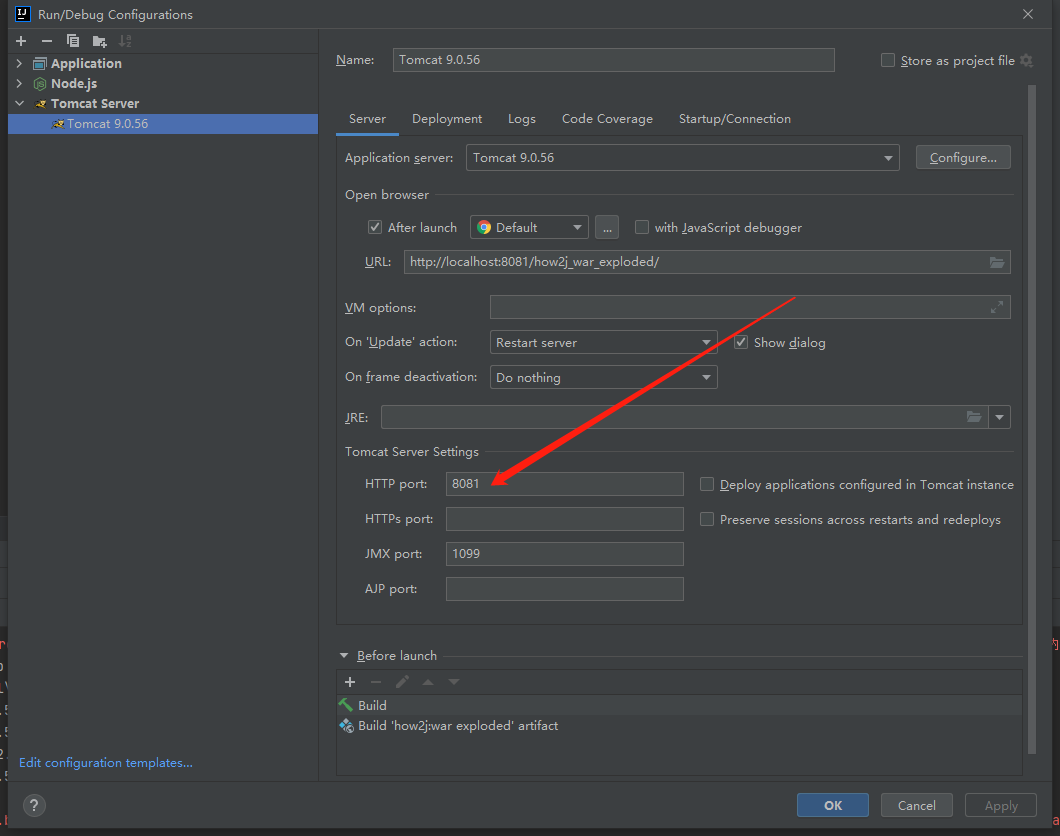Viewport: 1060px width, 836px height.
Task: Click the Save Configuration to folder icon
Action: tap(99, 41)
